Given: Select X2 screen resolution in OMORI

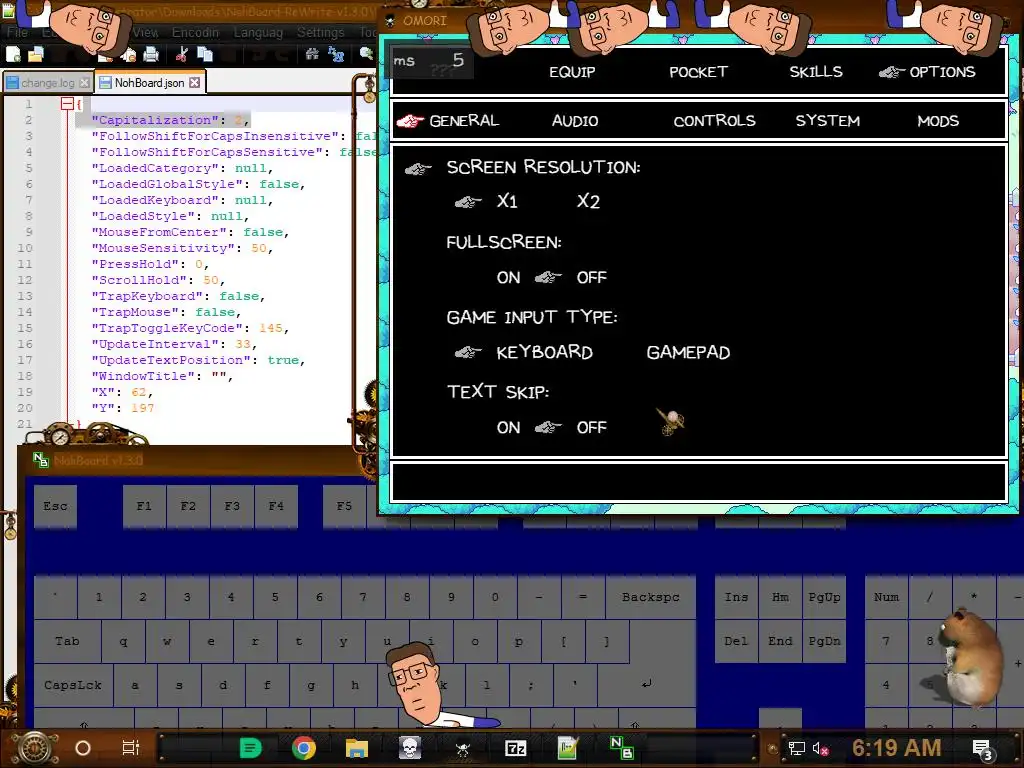Looking at the screenshot, I should pos(588,201).
